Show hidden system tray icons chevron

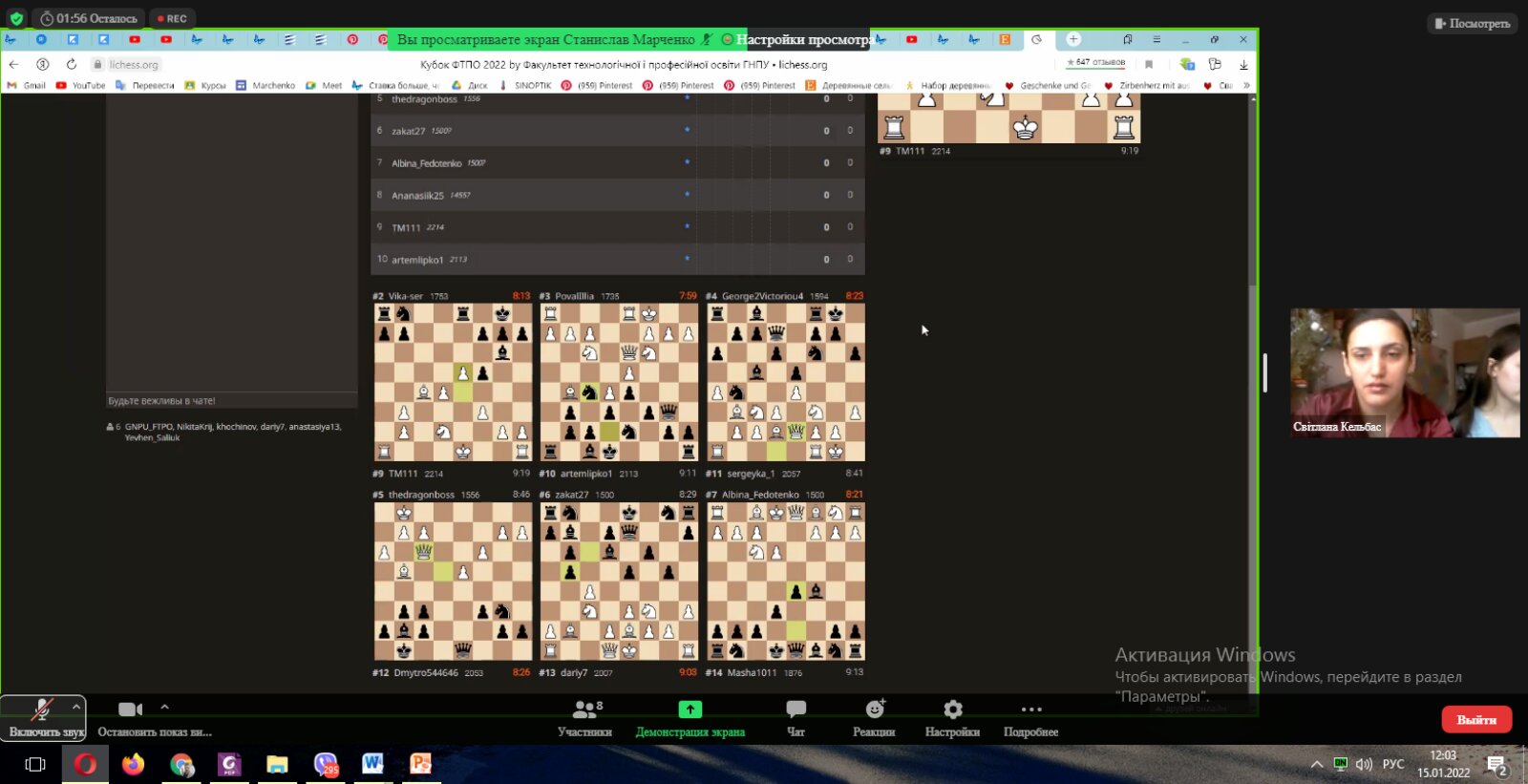coord(1316,764)
